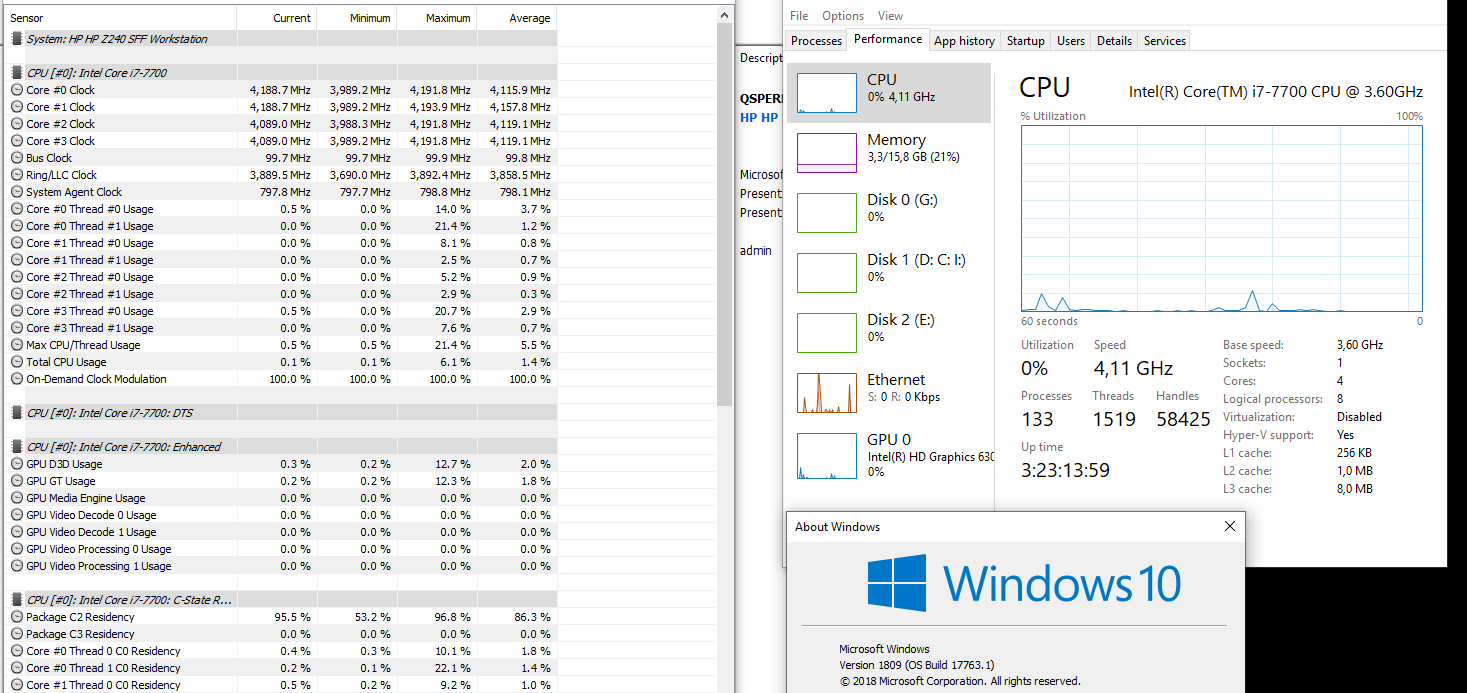Click the Handles count 58425
The image size is (1467, 693).
tap(1183, 419)
